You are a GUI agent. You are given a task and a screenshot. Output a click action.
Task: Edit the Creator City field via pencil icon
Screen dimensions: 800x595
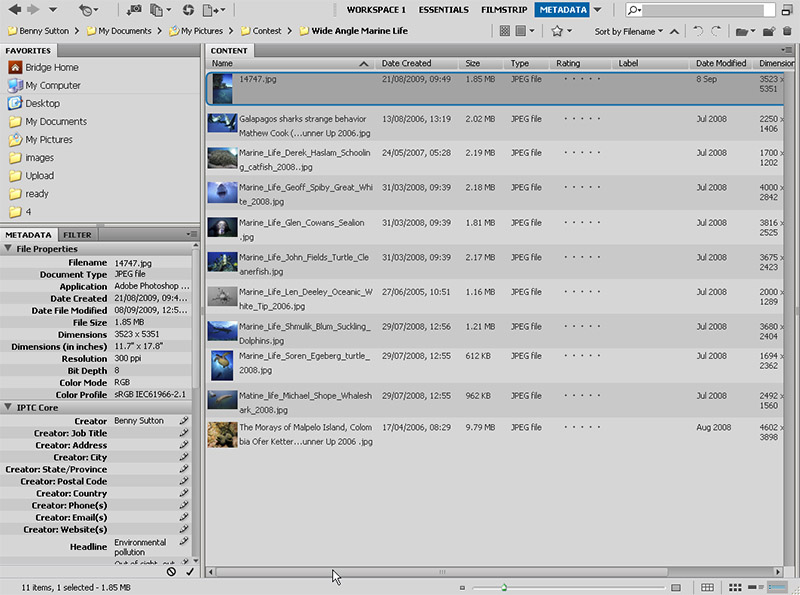coord(184,457)
